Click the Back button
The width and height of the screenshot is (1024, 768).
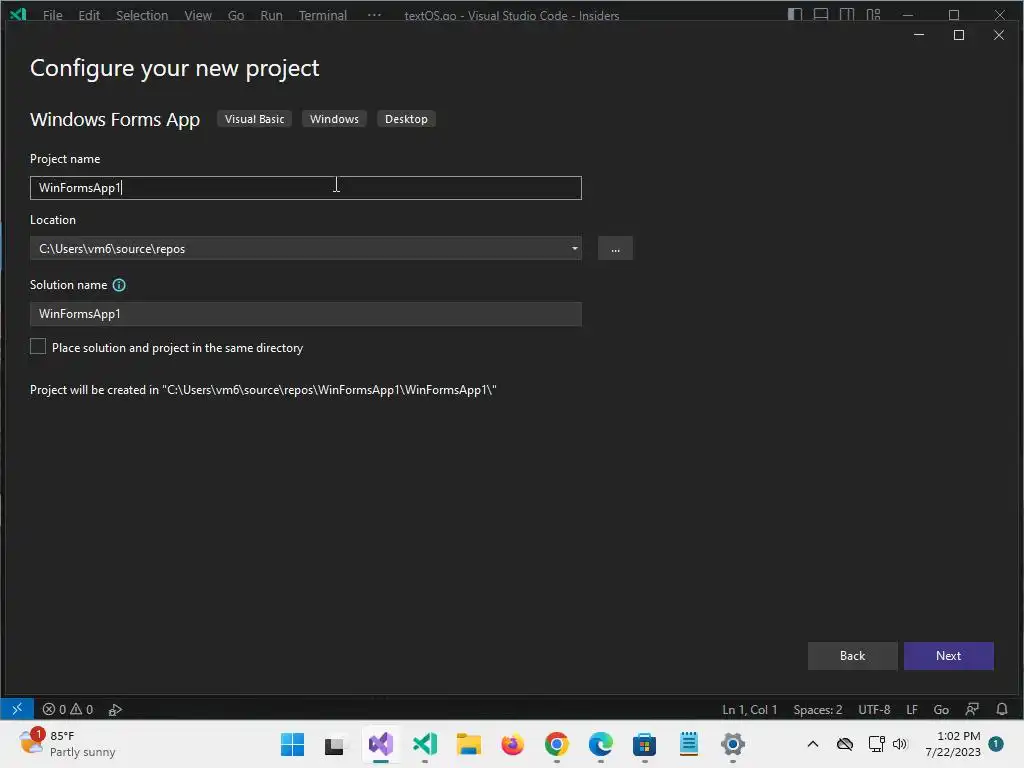point(852,656)
